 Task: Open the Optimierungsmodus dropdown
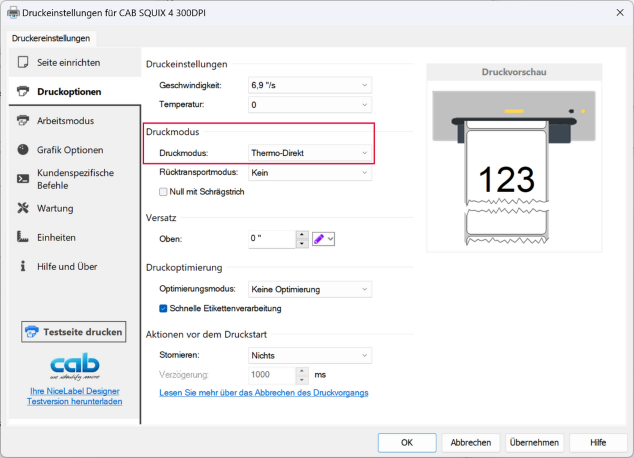pyautogui.click(x=310, y=289)
